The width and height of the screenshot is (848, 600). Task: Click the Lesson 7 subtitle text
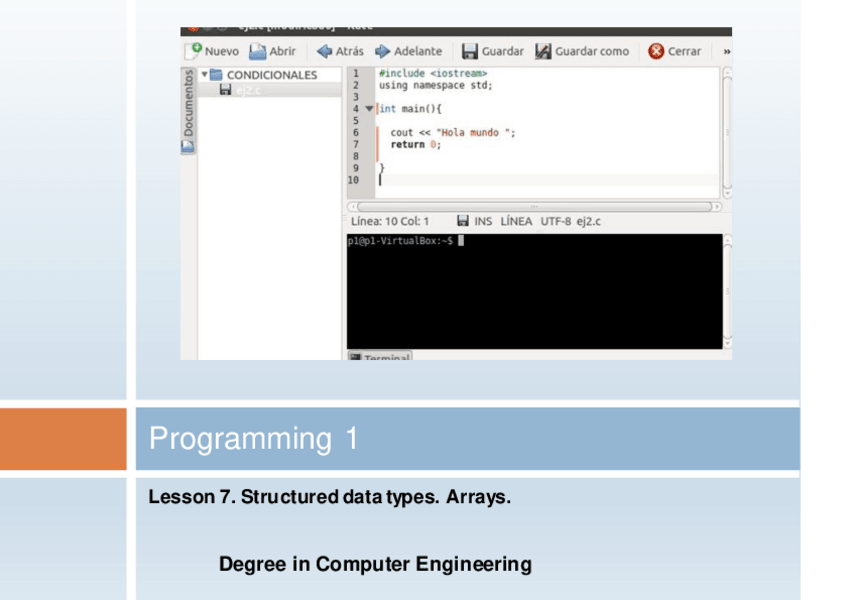(x=329, y=497)
